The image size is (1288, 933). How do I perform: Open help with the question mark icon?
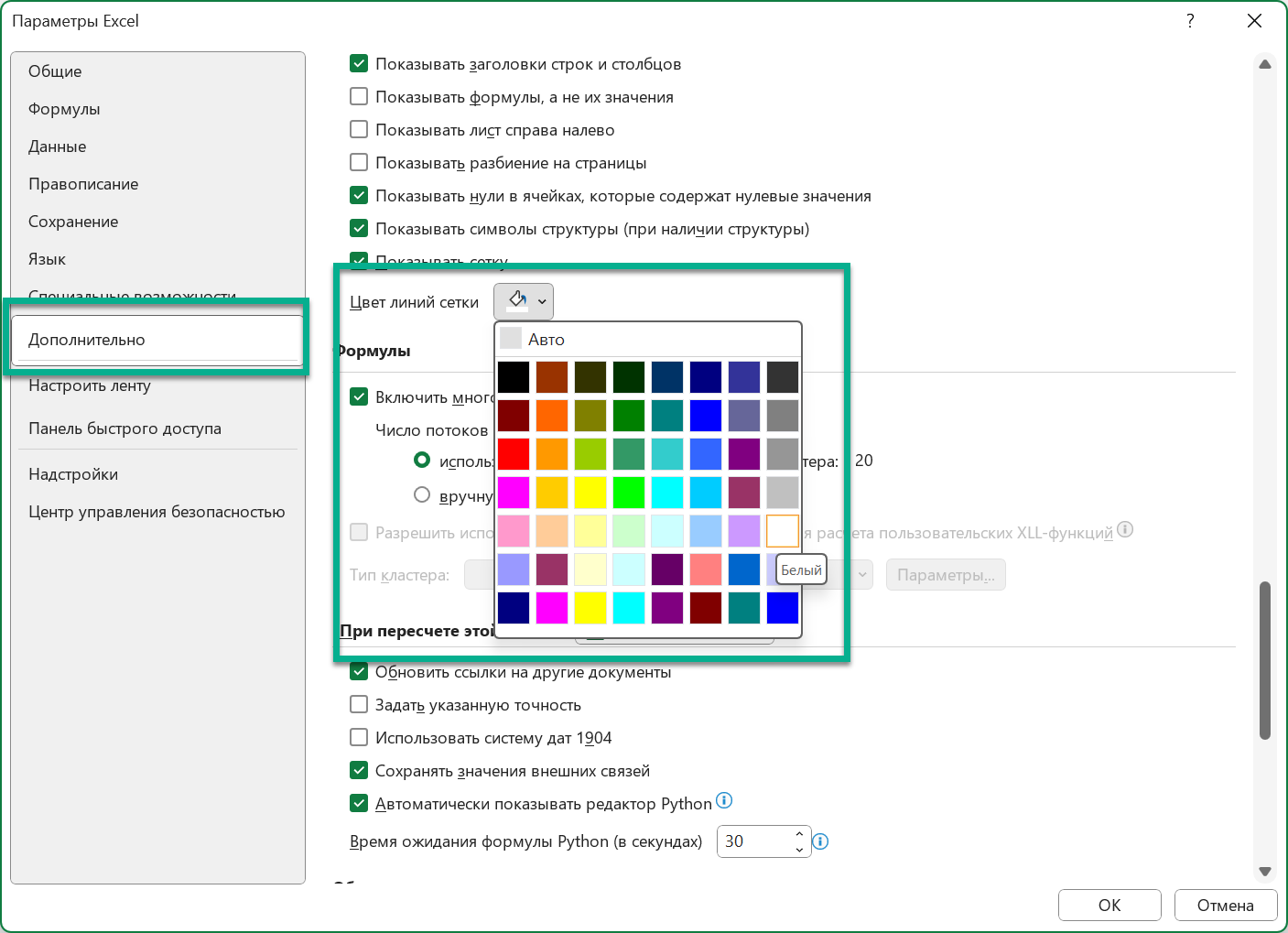1190,21
